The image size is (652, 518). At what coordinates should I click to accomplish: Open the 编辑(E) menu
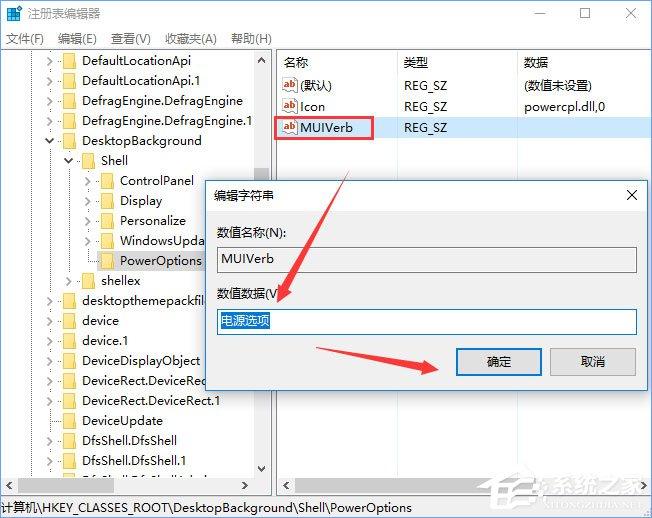pyautogui.click(x=77, y=39)
